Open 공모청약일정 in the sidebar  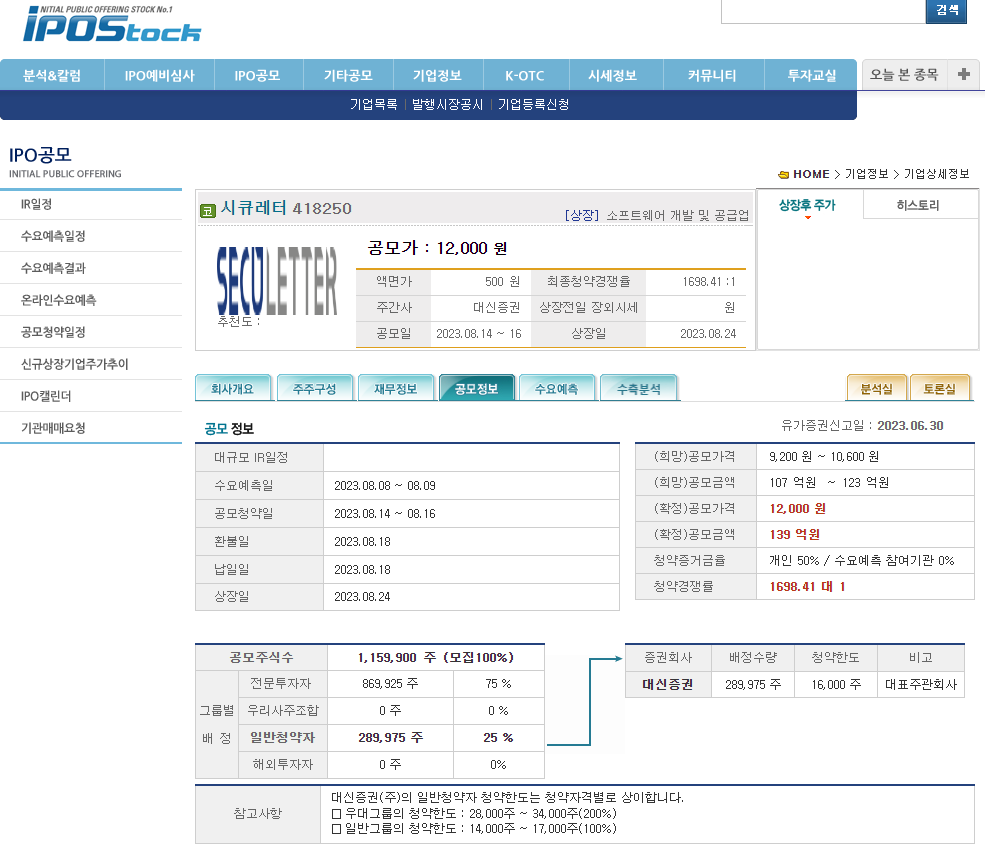pos(53,332)
